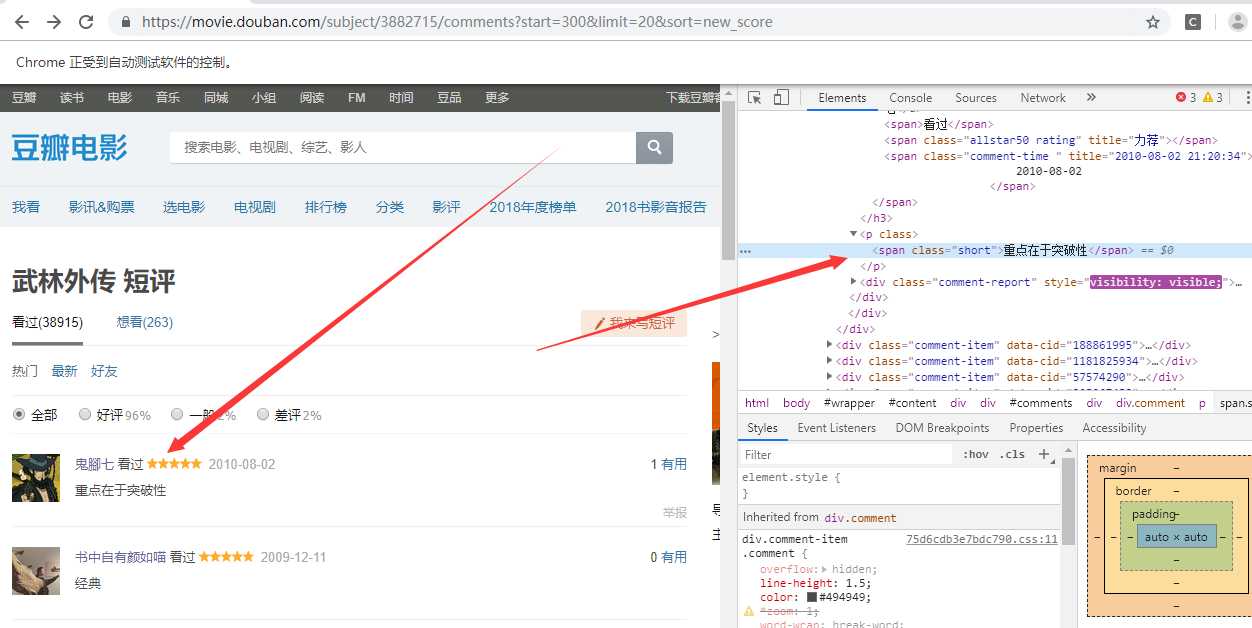The width and height of the screenshot is (1252, 628).
Task: Select the Elements tab
Action: click(842, 97)
